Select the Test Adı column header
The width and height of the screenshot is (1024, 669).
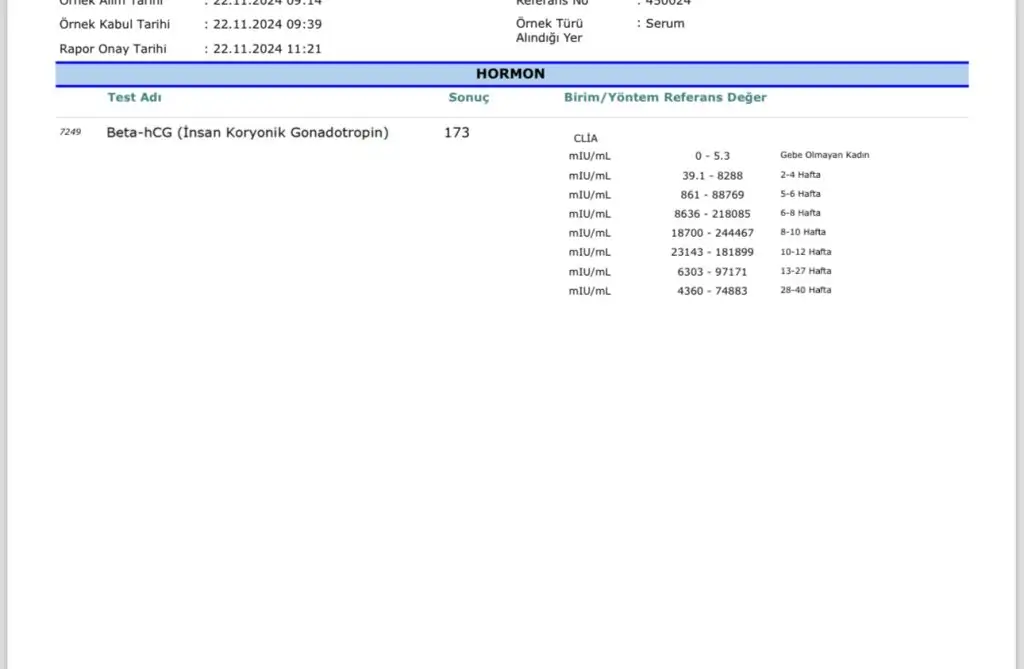[134, 98]
